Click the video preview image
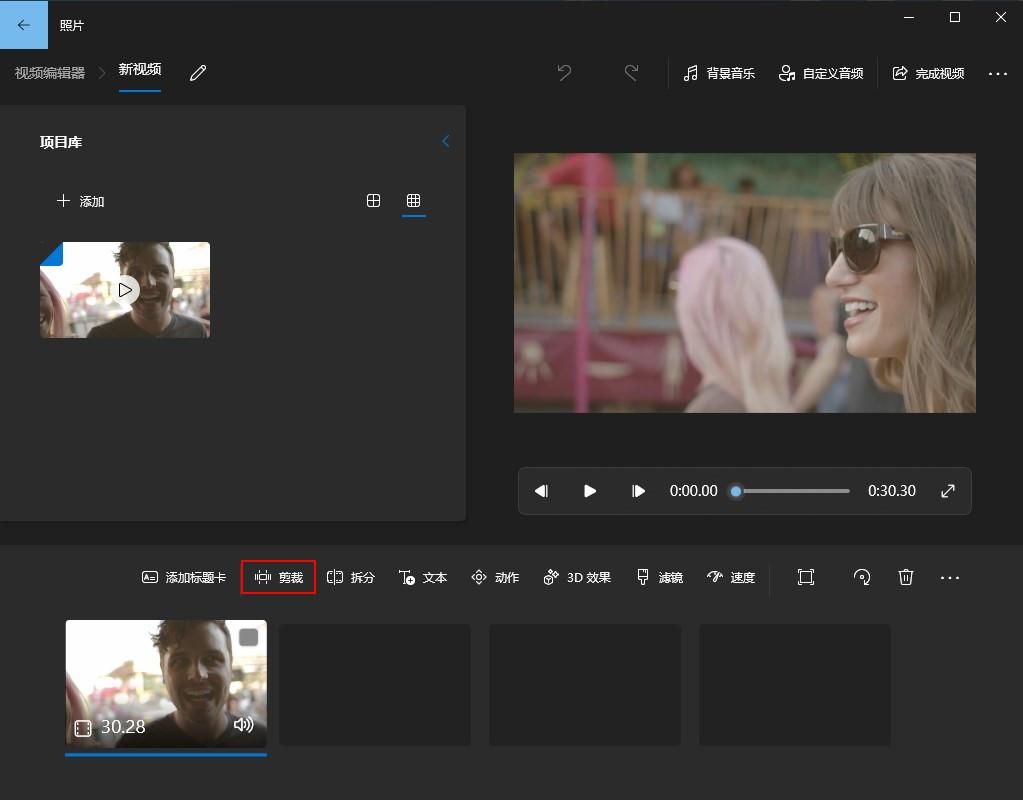Image resolution: width=1023 pixels, height=800 pixels. pyautogui.click(x=744, y=283)
